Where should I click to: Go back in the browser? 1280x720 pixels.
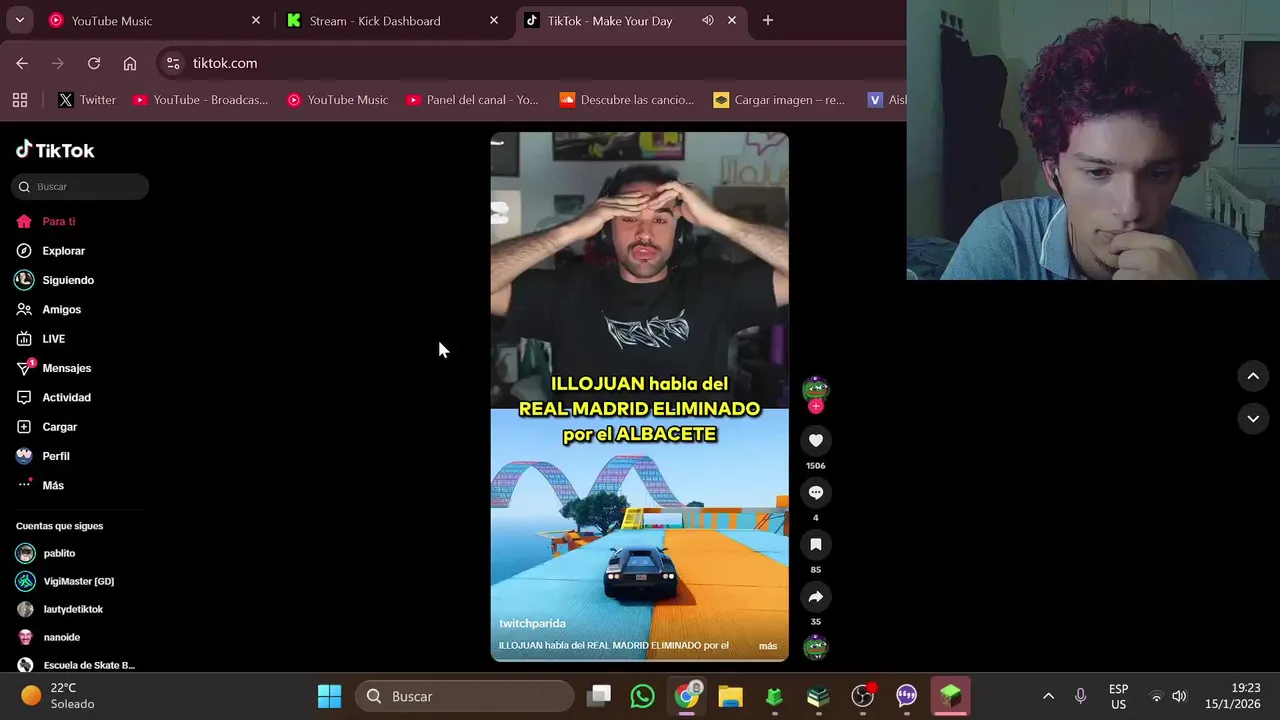click(22, 63)
